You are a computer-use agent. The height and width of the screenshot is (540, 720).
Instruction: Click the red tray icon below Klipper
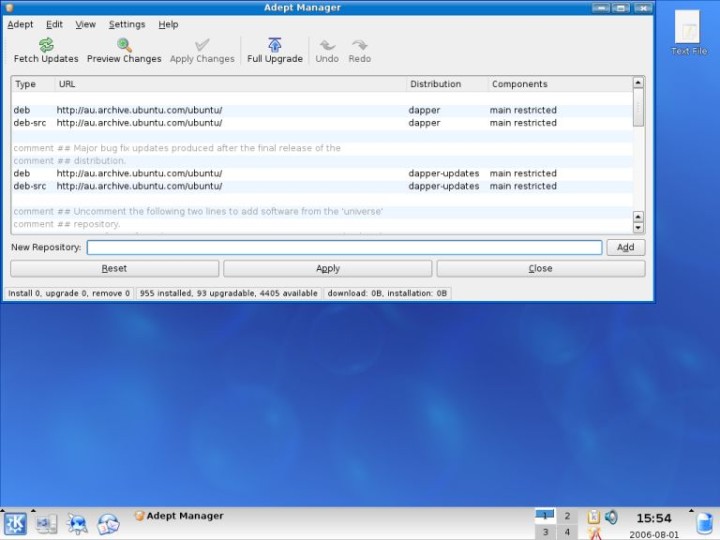click(594, 533)
